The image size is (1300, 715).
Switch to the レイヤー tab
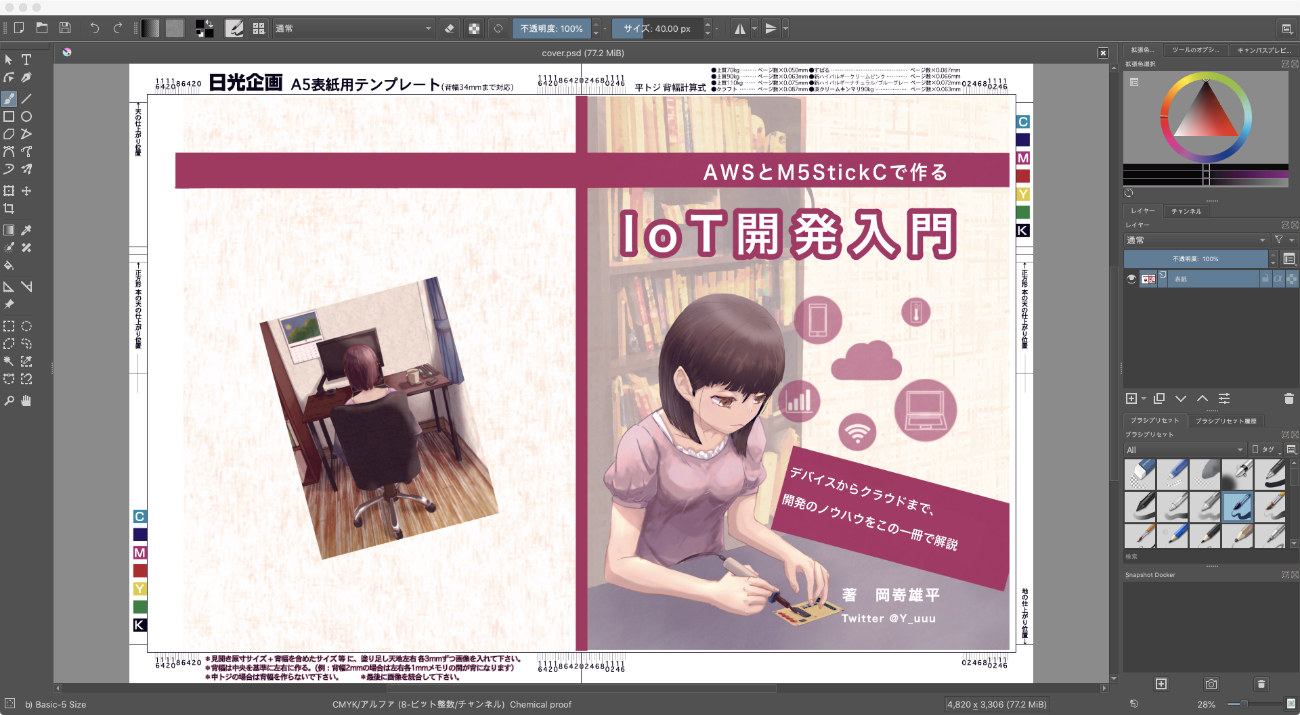click(x=1142, y=211)
